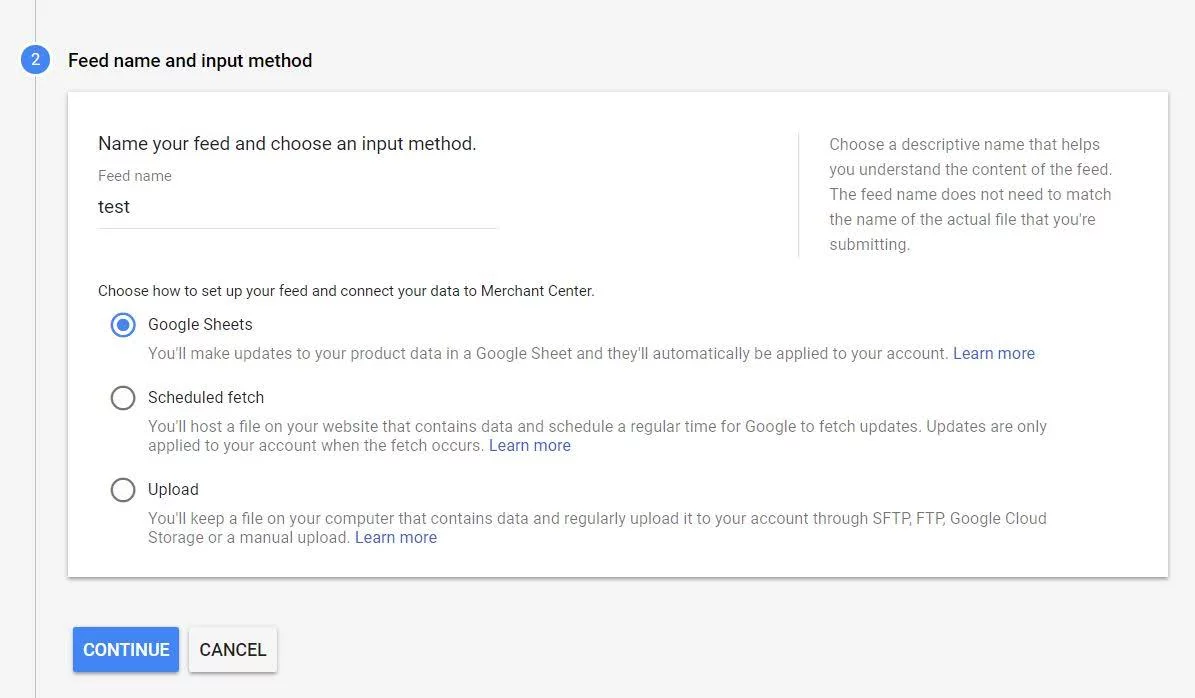Click the descriptive name help text

(969, 194)
